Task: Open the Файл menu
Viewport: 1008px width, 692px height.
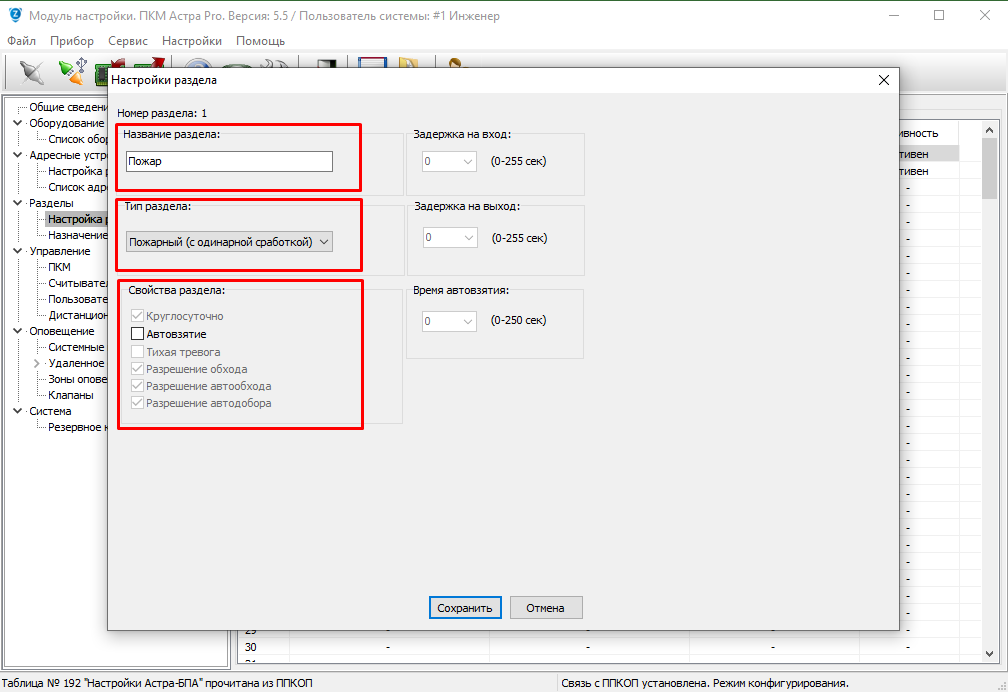Action: [x=21, y=41]
